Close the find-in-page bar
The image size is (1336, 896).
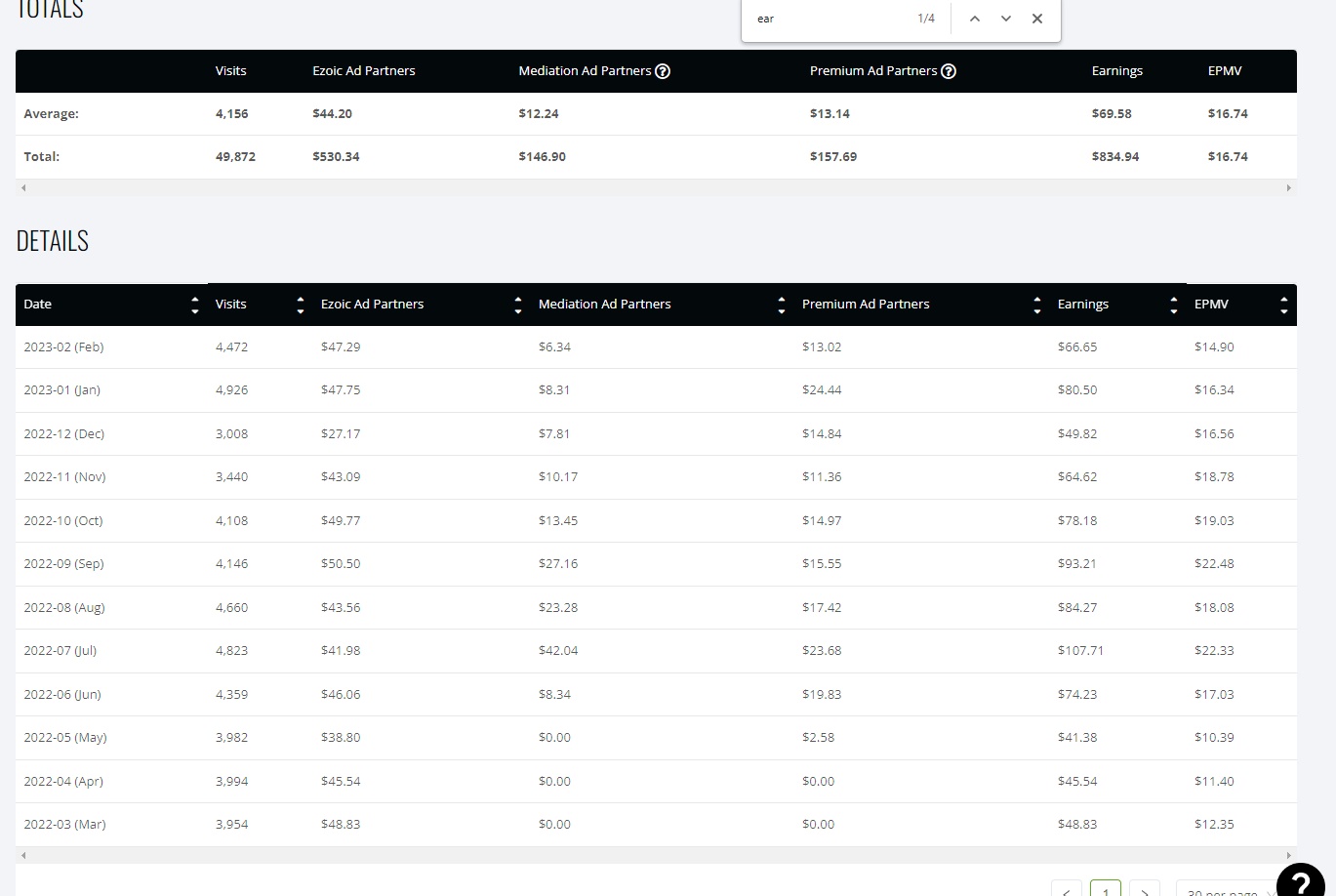[1037, 19]
